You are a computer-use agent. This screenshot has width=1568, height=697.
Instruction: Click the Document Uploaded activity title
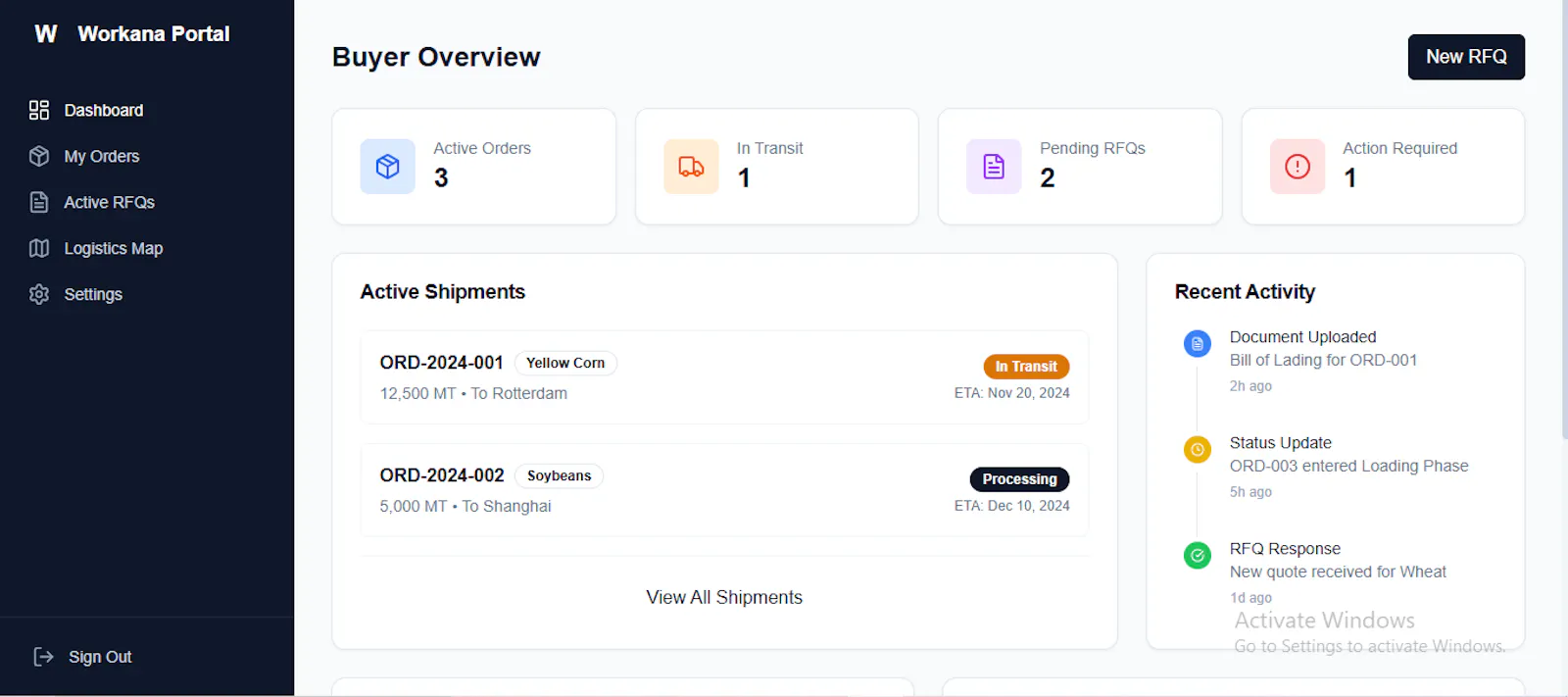click(1302, 336)
